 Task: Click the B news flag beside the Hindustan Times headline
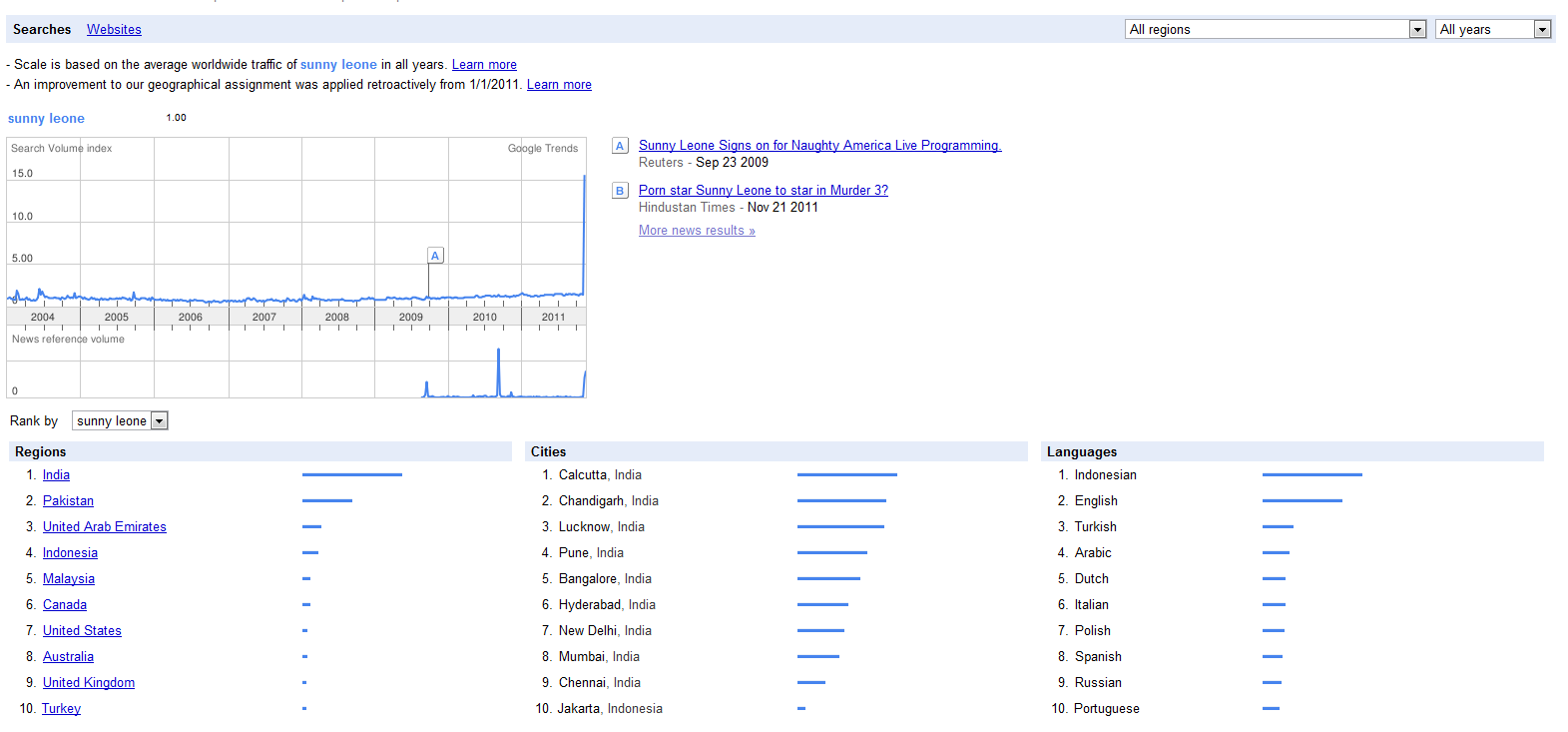[x=620, y=191]
